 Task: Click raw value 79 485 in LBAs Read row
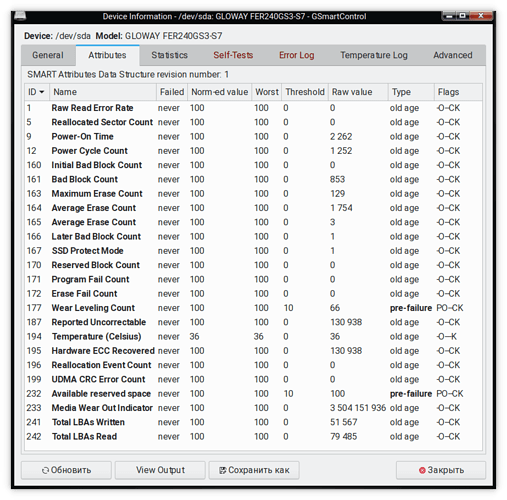(x=344, y=437)
